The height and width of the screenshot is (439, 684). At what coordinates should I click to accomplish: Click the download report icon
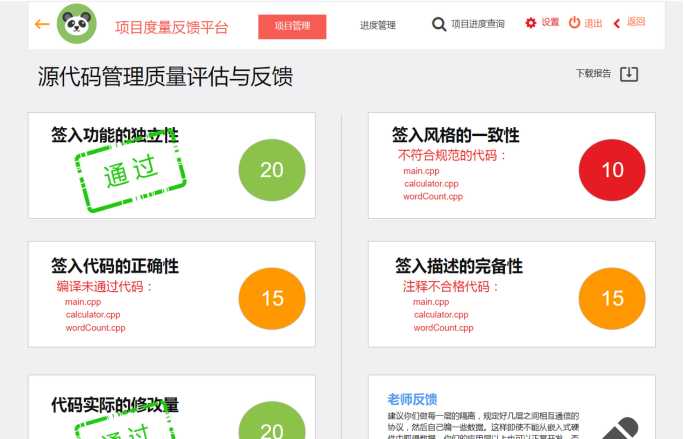tap(629, 74)
